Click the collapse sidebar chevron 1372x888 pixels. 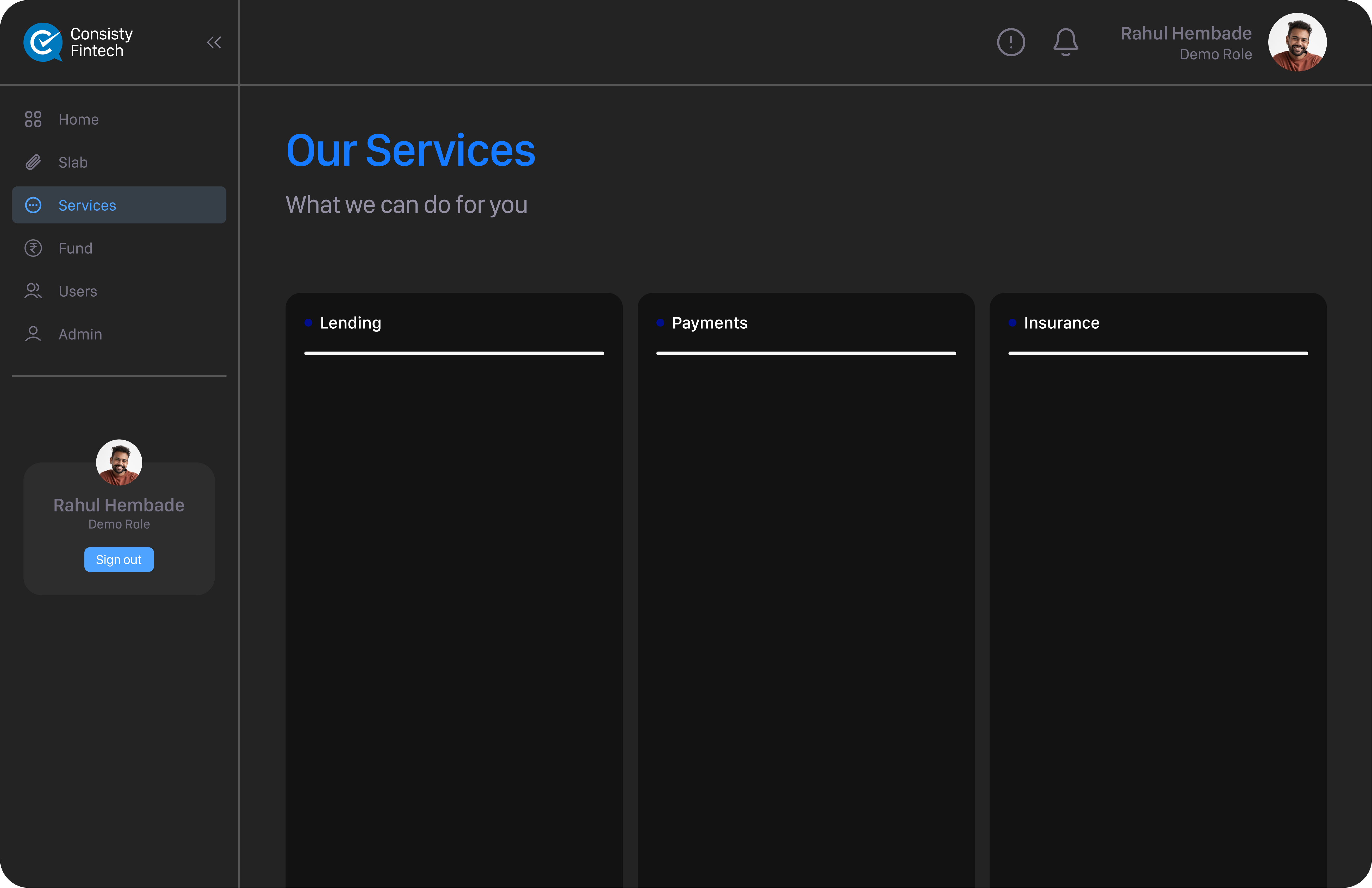point(214,42)
